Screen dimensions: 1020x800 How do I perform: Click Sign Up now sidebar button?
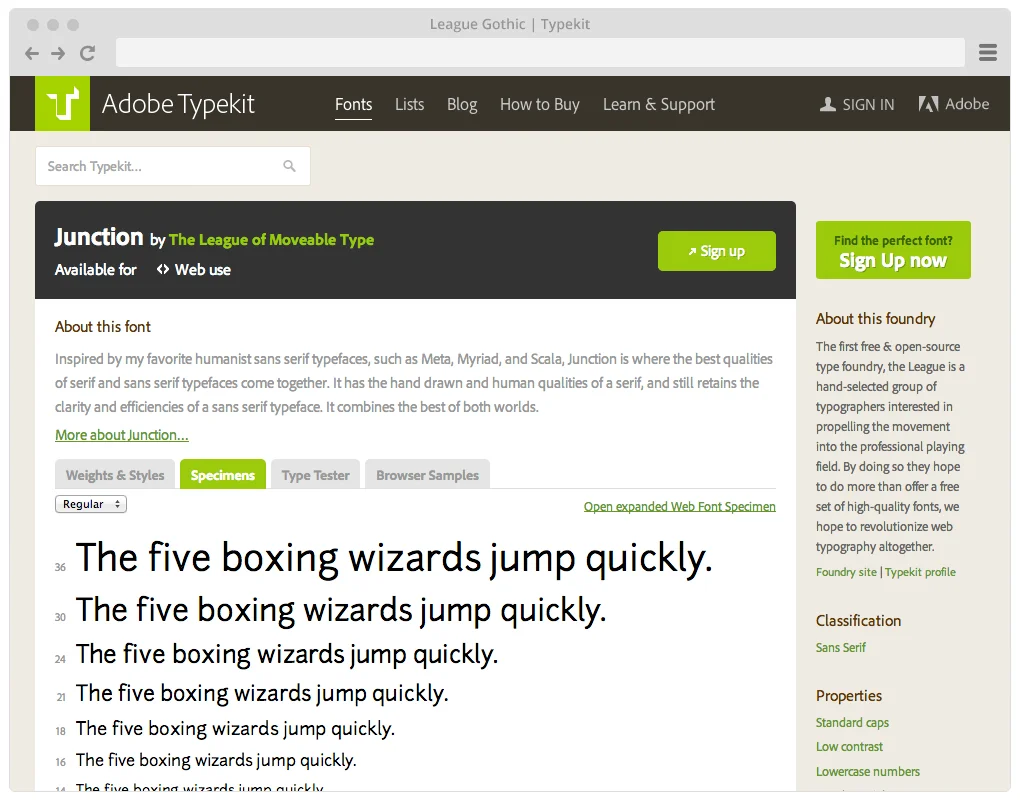coord(893,250)
